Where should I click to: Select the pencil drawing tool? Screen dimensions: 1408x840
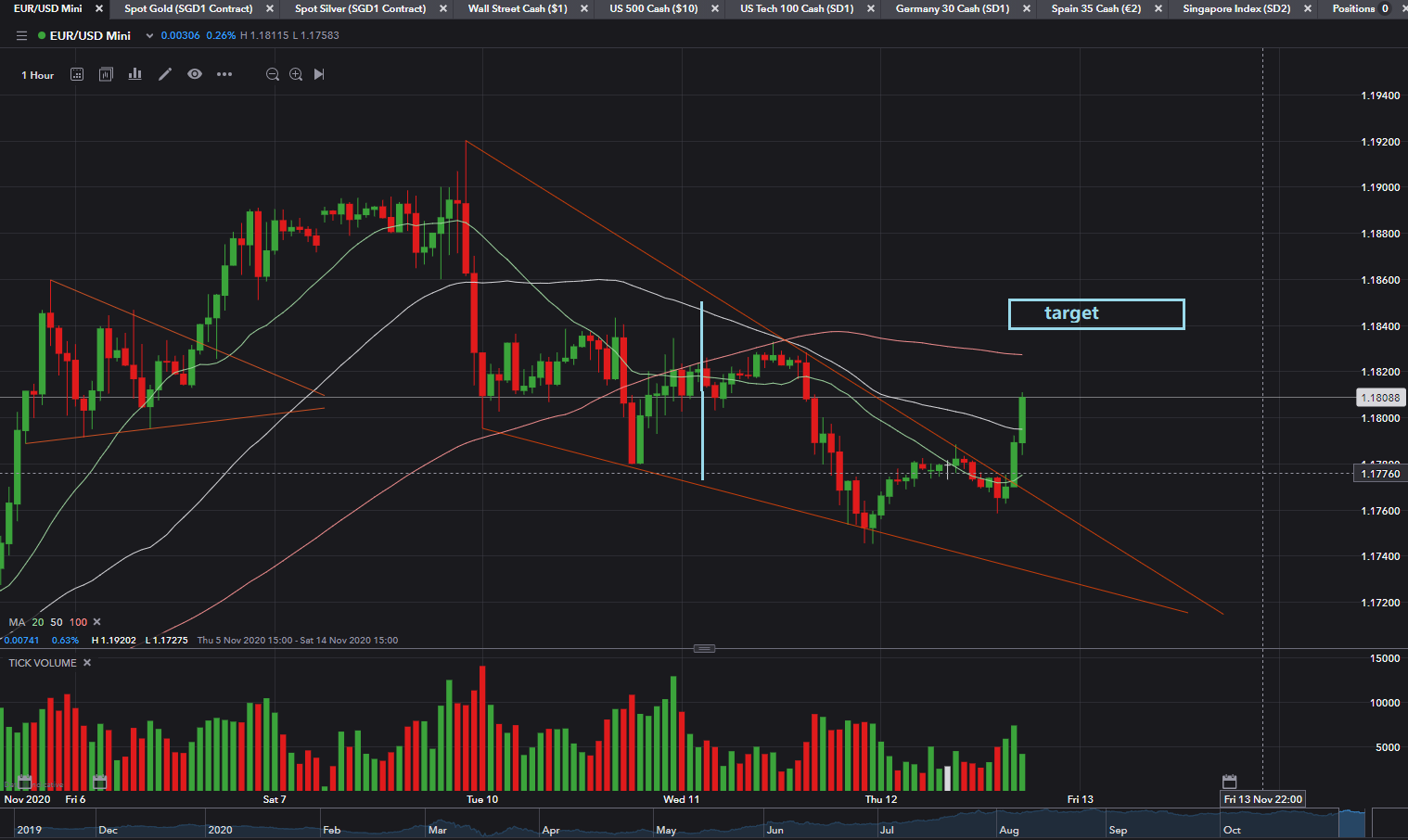click(165, 74)
